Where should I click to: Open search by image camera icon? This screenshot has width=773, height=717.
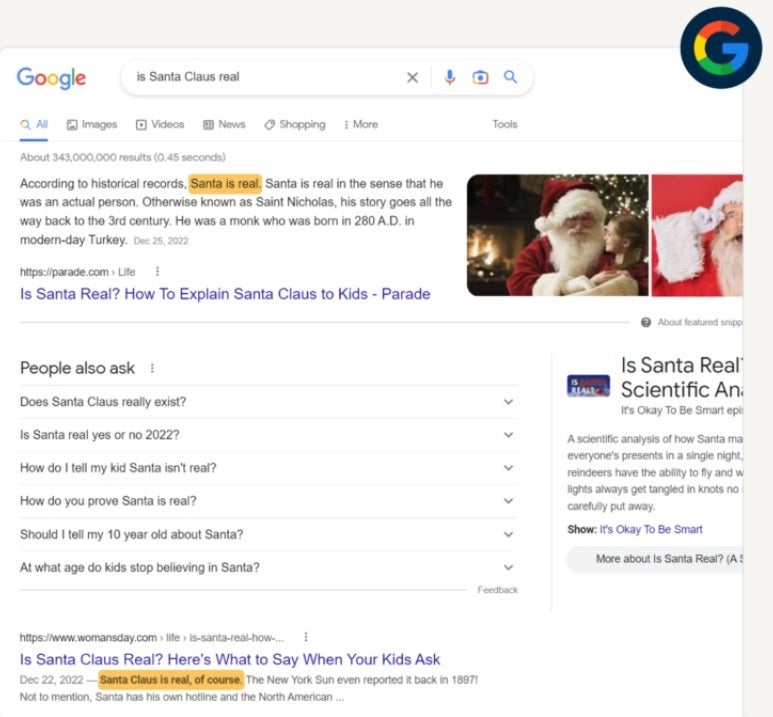point(480,77)
